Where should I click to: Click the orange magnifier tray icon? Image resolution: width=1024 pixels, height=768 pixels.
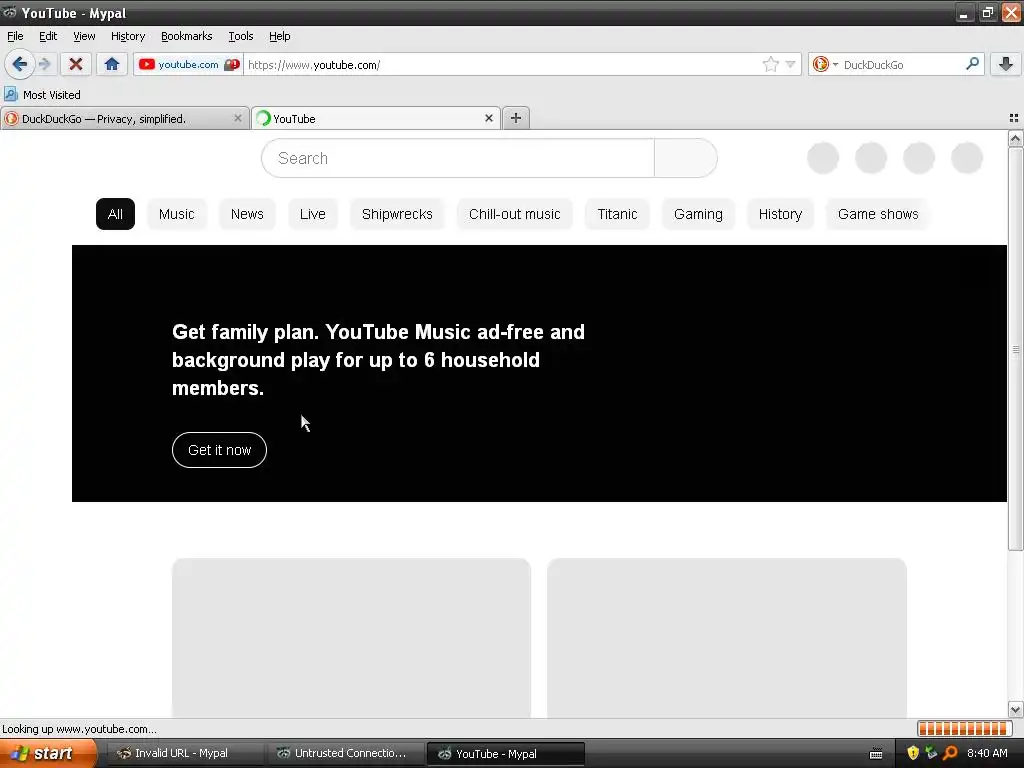coord(950,753)
